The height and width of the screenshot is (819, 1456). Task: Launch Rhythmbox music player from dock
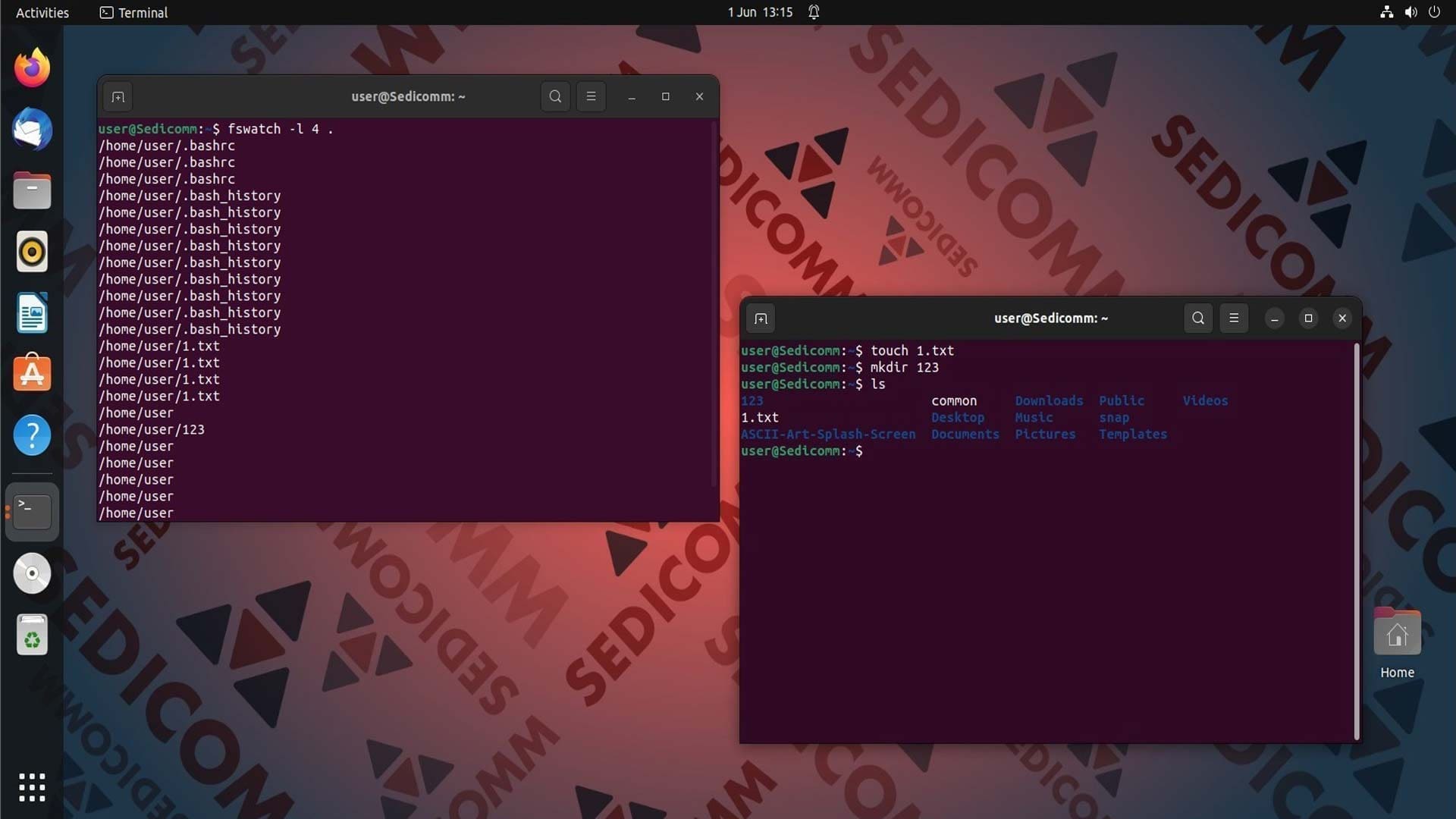pos(32,252)
